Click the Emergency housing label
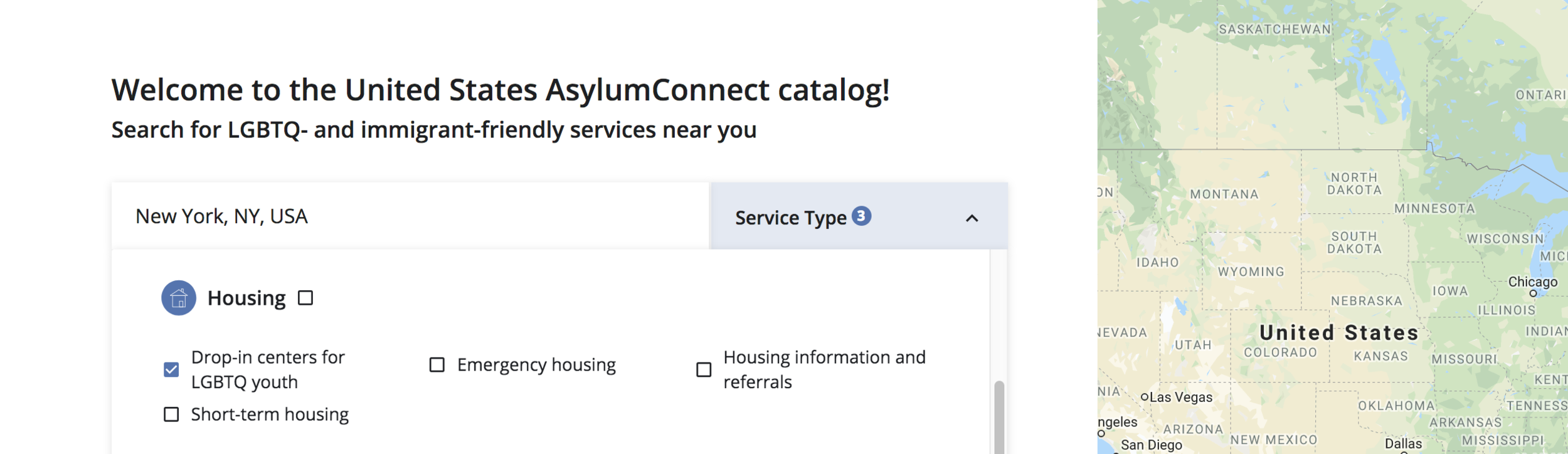 click(536, 365)
